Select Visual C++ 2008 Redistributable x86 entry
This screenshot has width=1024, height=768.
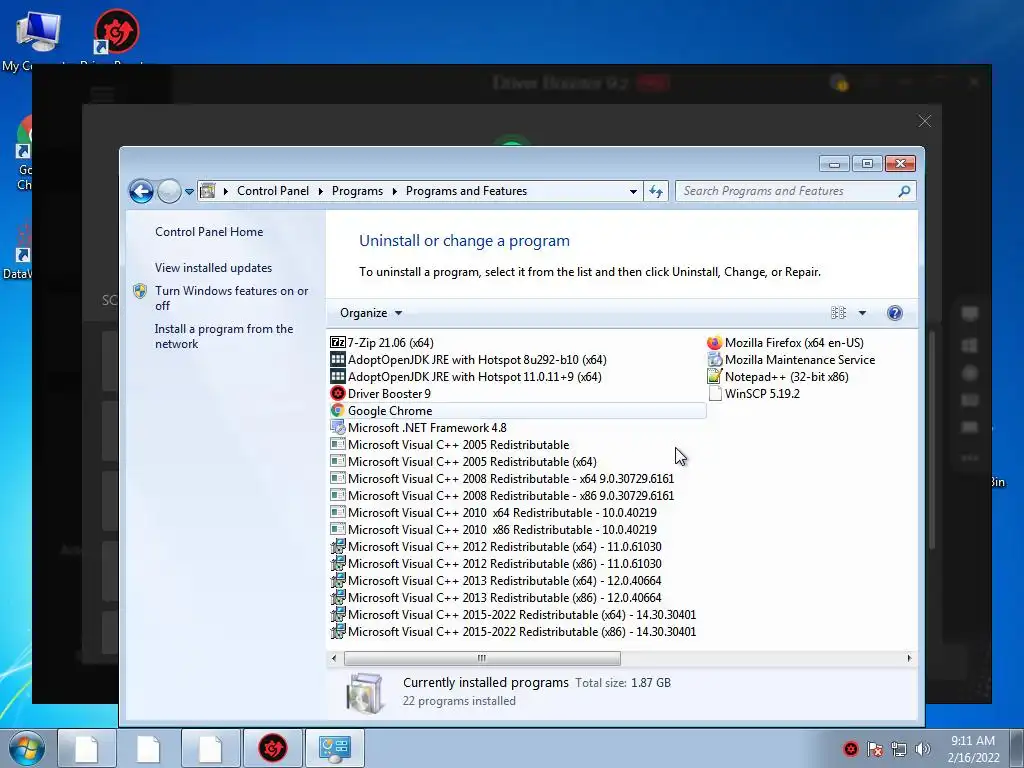pos(502,496)
